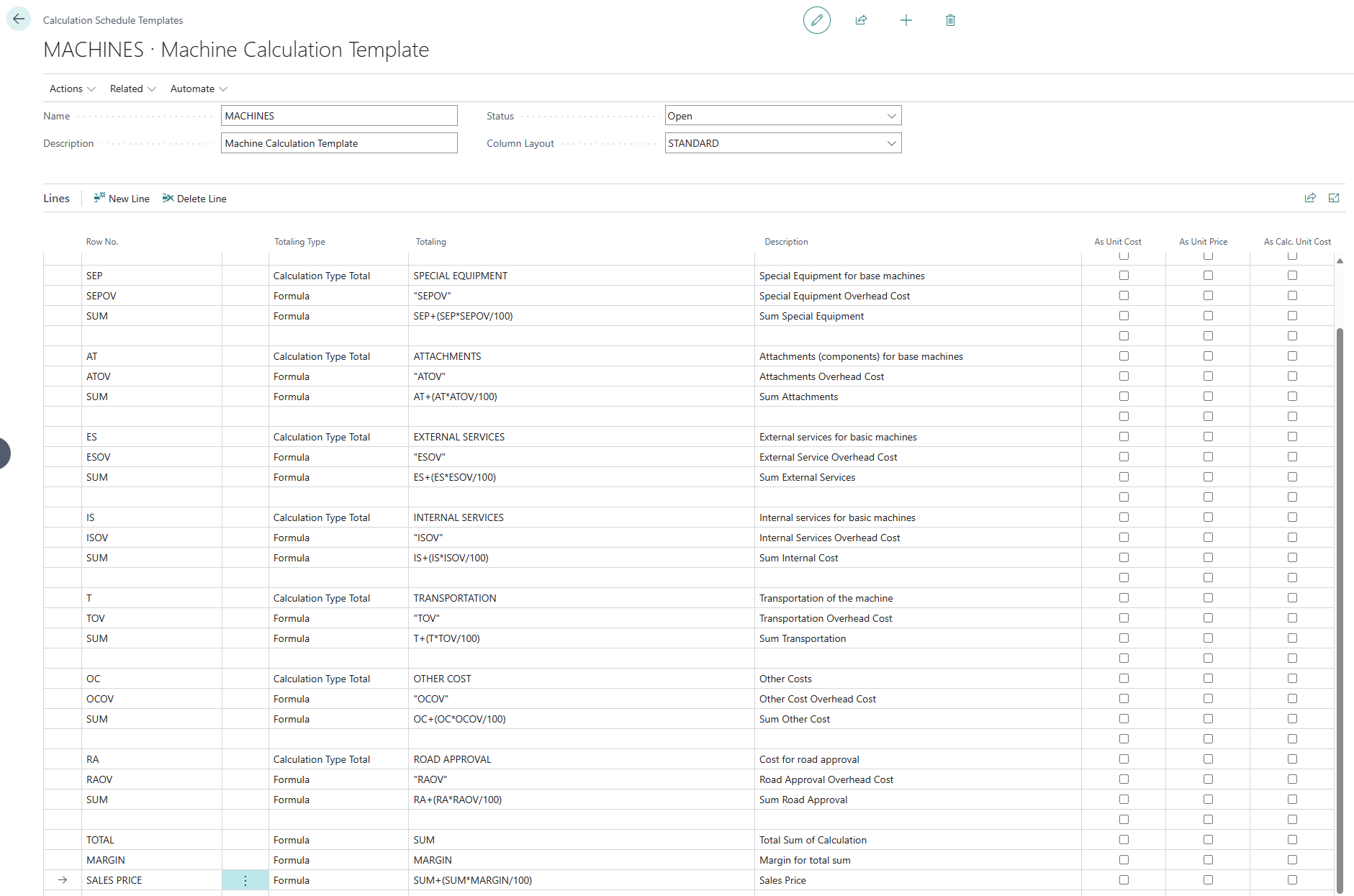The width and height of the screenshot is (1354, 896).
Task: Click the trash delete icon
Action: coord(950,20)
